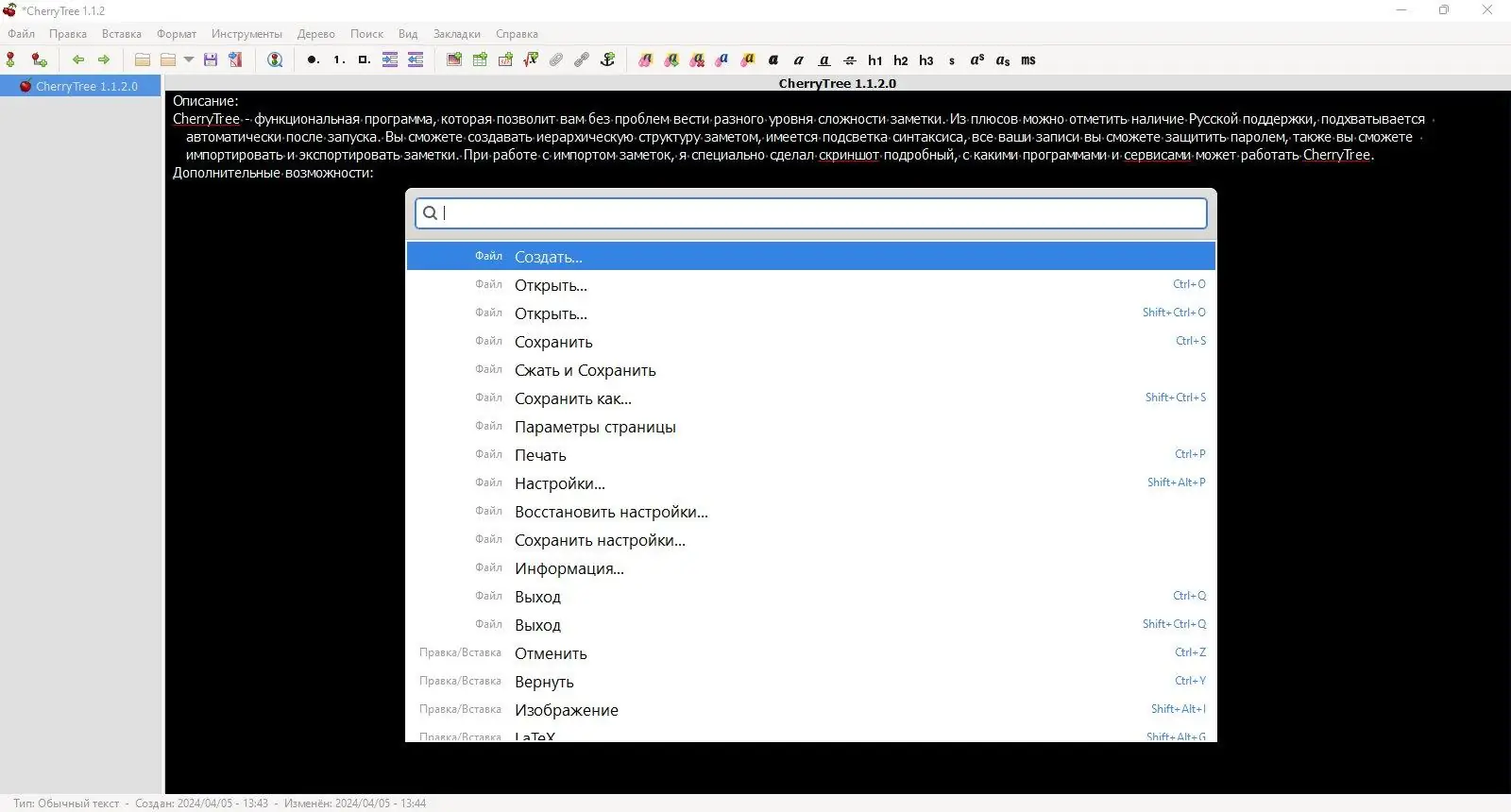Toggle h1 heading format

tap(875, 59)
